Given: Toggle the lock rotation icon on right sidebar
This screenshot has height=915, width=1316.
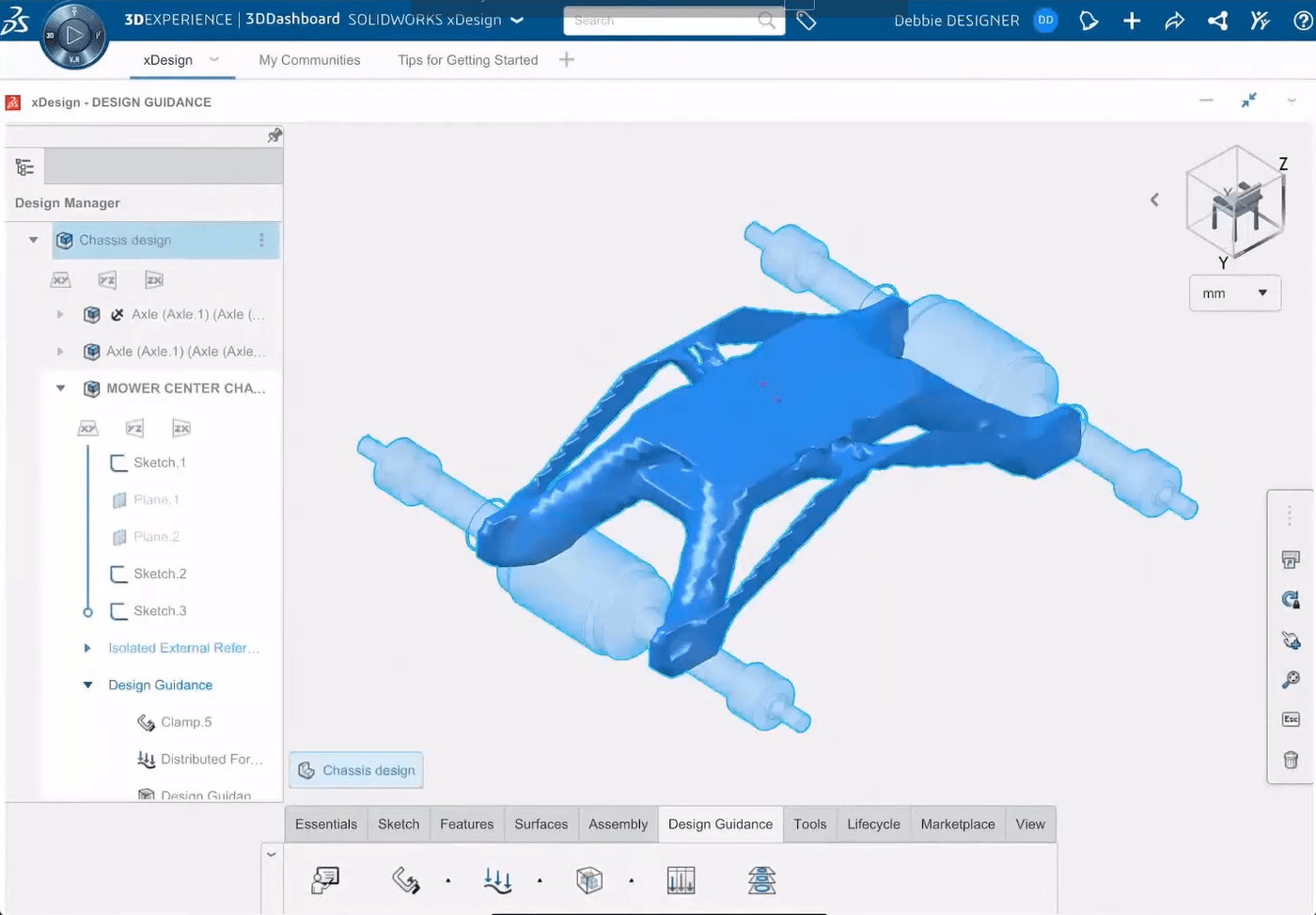Looking at the screenshot, I should click(x=1290, y=599).
